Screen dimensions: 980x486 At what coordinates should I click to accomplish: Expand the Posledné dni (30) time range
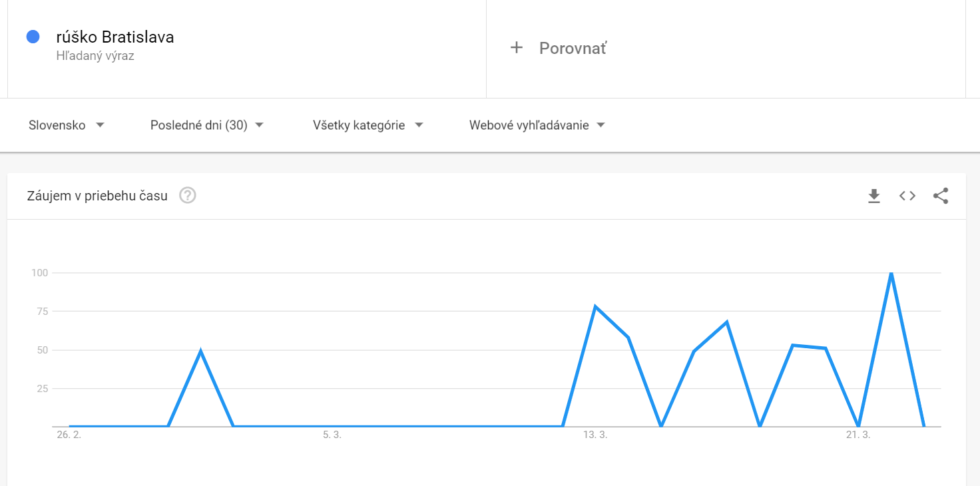pos(207,125)
